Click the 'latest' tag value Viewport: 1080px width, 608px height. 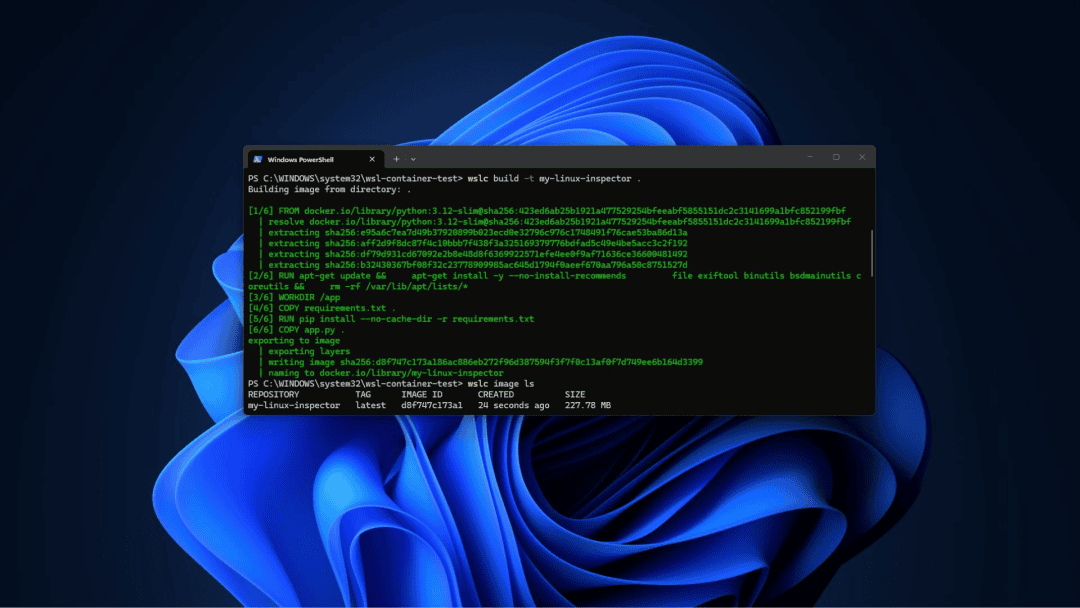(x=371, y=406)
